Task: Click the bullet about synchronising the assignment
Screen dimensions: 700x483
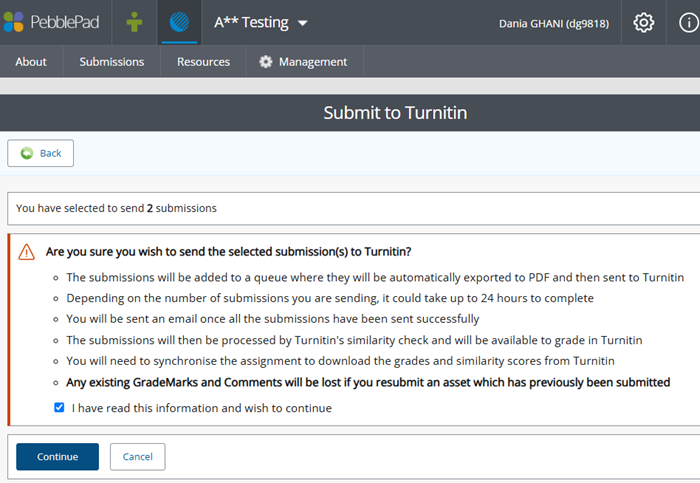Action: 340,361
